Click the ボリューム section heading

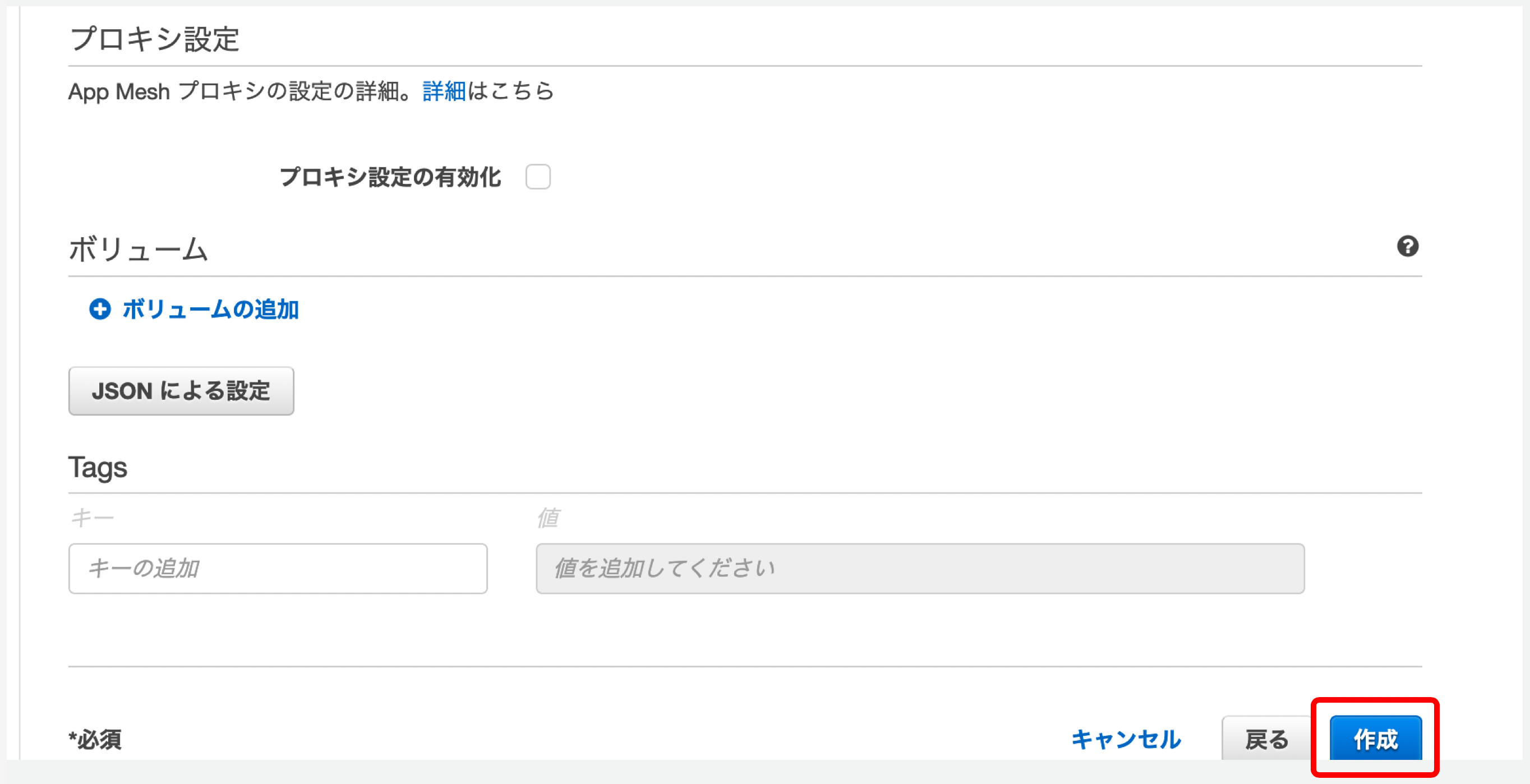[138, 249]
